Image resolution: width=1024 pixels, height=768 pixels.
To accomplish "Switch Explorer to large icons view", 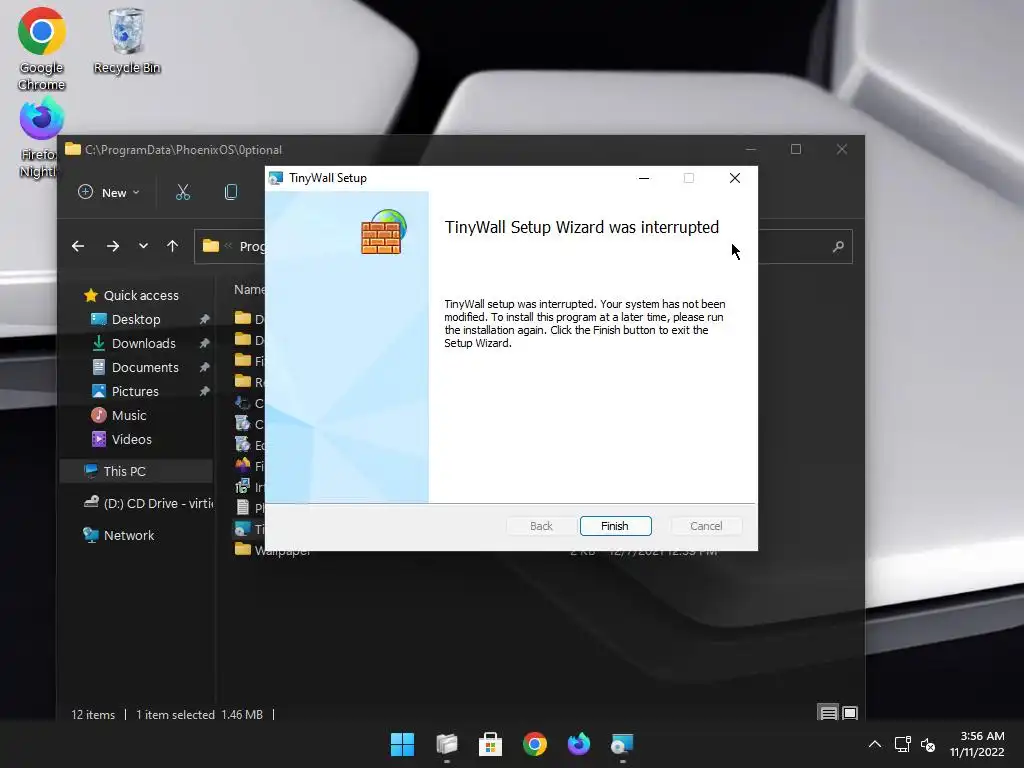I will pos(850,713).
